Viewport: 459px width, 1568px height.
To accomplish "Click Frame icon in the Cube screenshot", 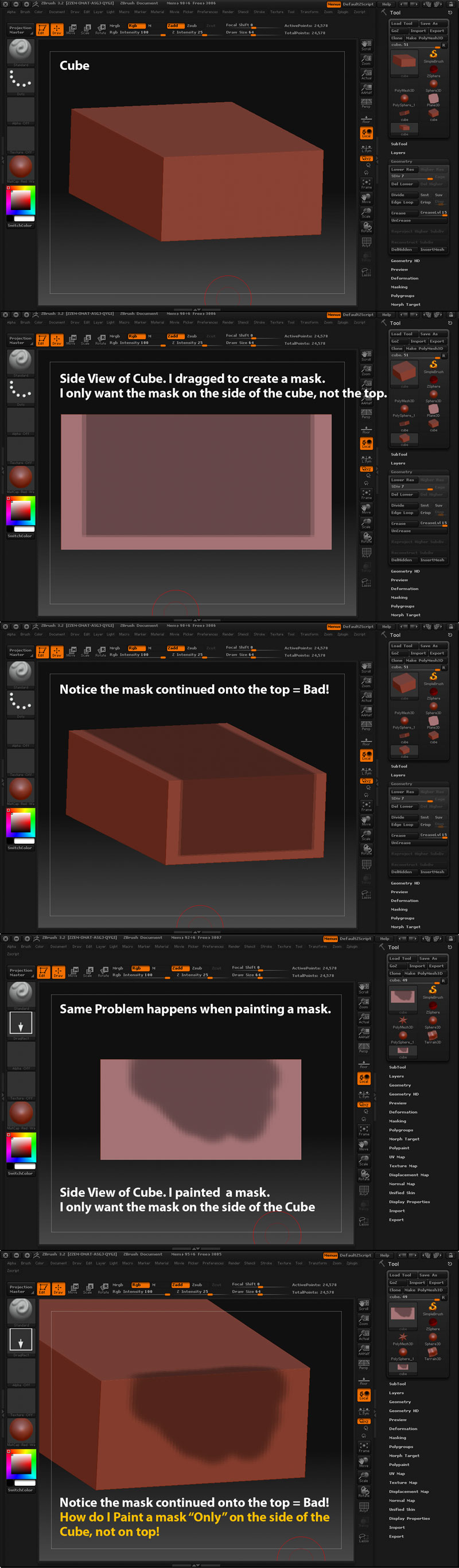I will (366, 182).
